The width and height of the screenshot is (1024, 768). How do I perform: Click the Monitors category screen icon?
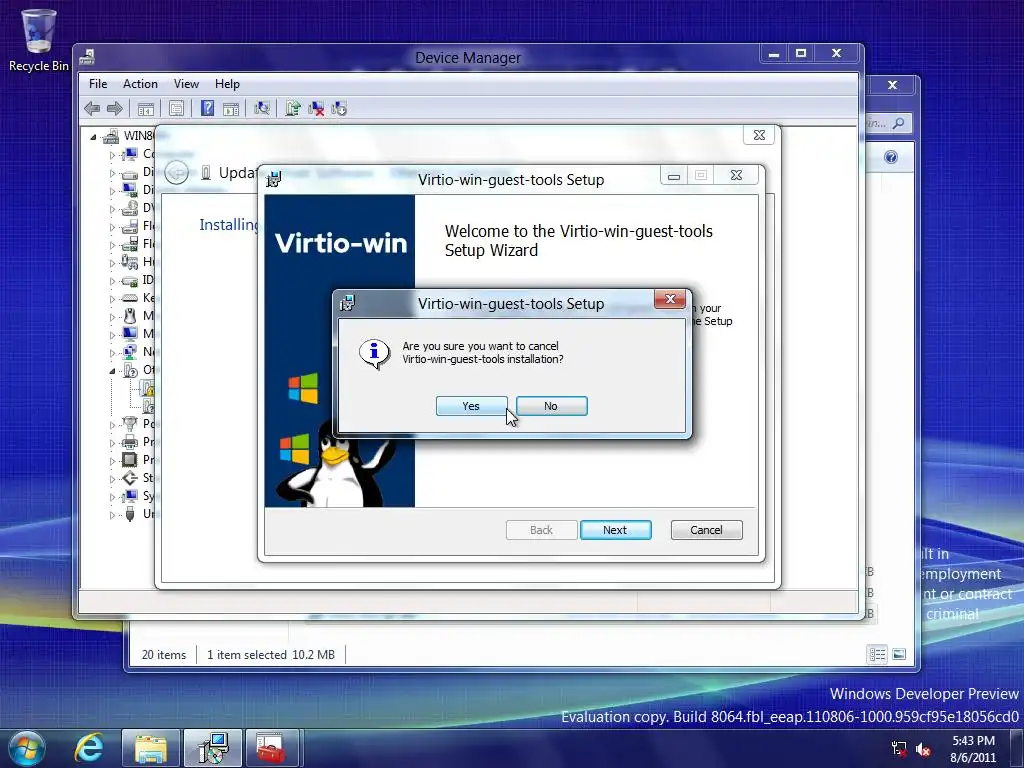pos(130,334)
